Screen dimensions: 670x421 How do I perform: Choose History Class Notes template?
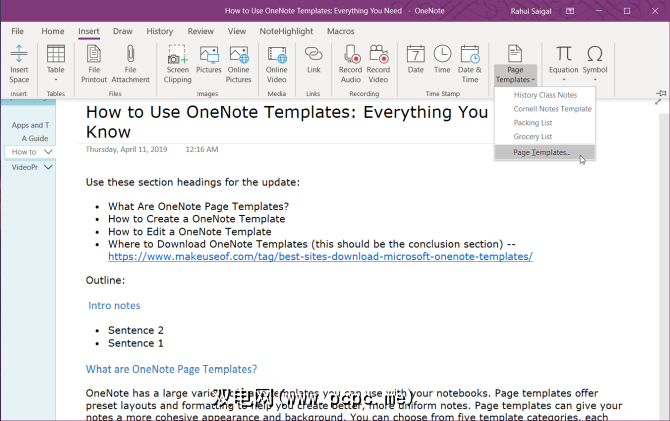[x=545, y=95]
